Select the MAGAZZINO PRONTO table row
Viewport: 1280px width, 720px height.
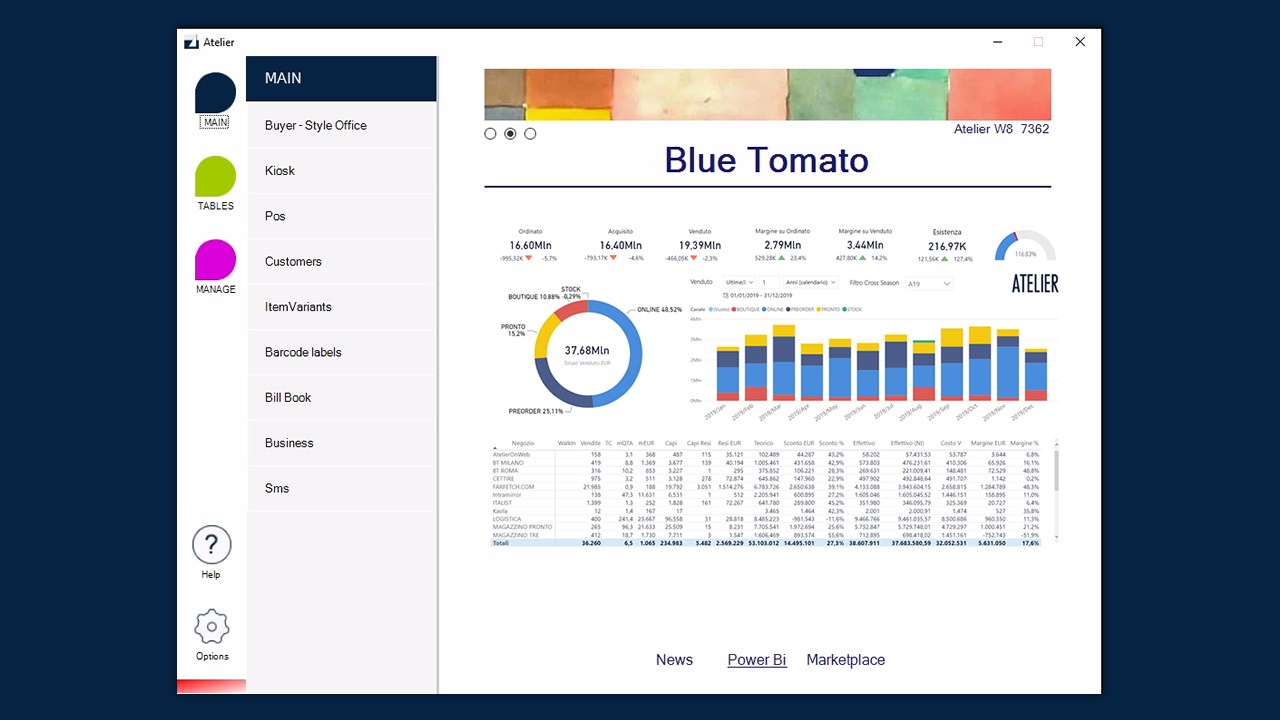click(x=766, y=527)
